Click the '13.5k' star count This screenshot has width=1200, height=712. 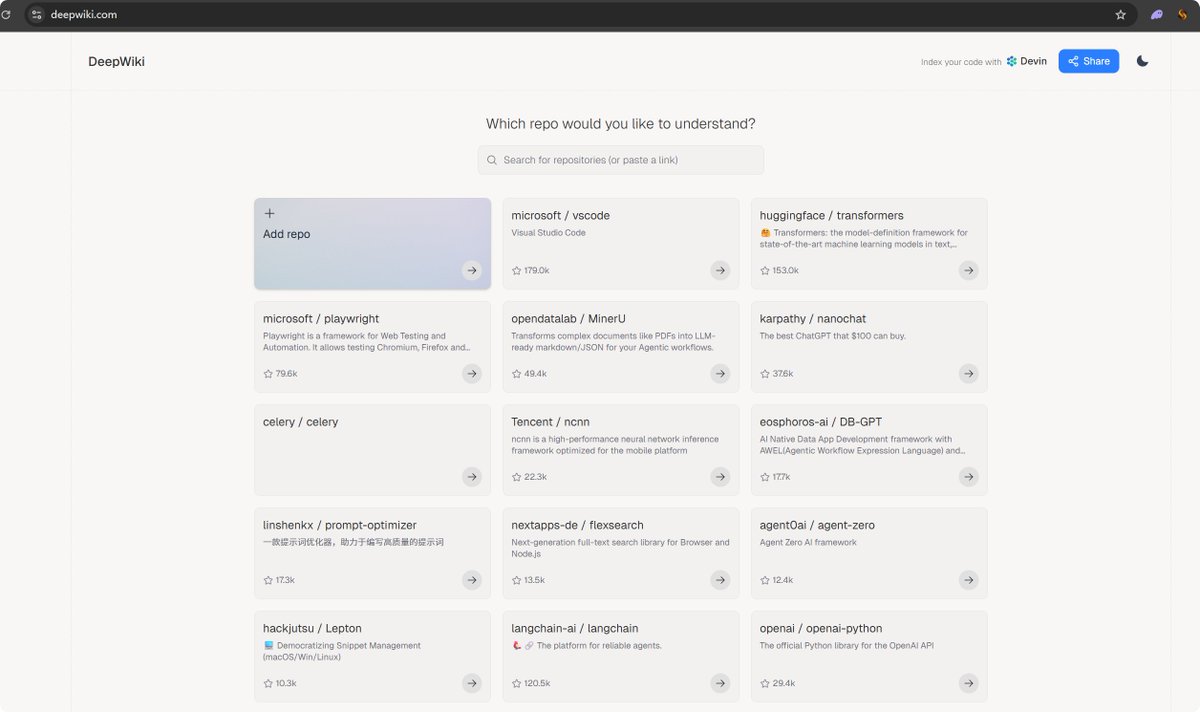point(534,580)
